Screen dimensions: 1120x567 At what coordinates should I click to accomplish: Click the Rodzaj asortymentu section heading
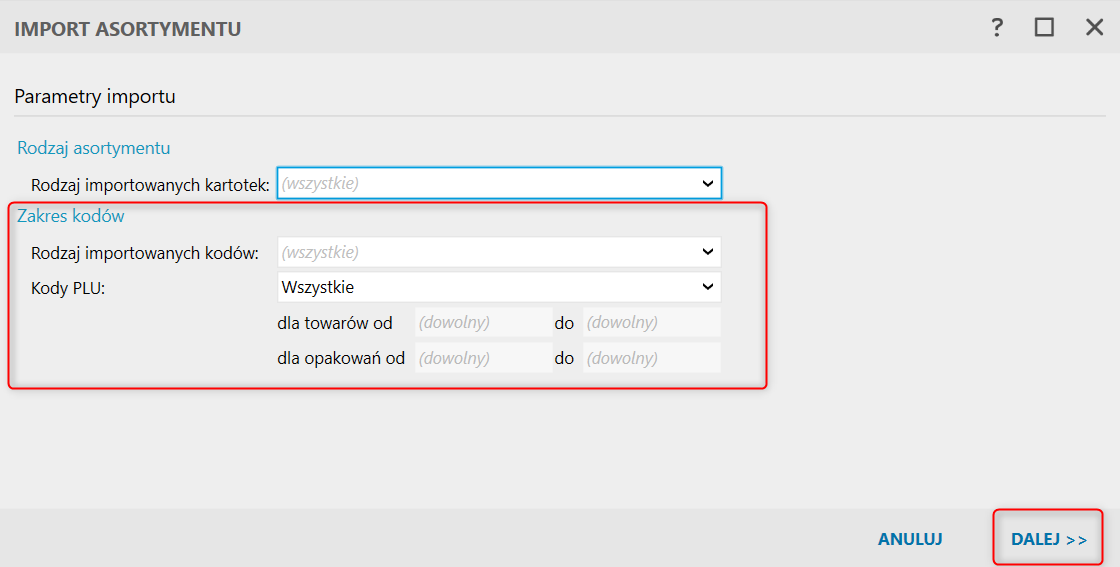(x=94, y=148)
